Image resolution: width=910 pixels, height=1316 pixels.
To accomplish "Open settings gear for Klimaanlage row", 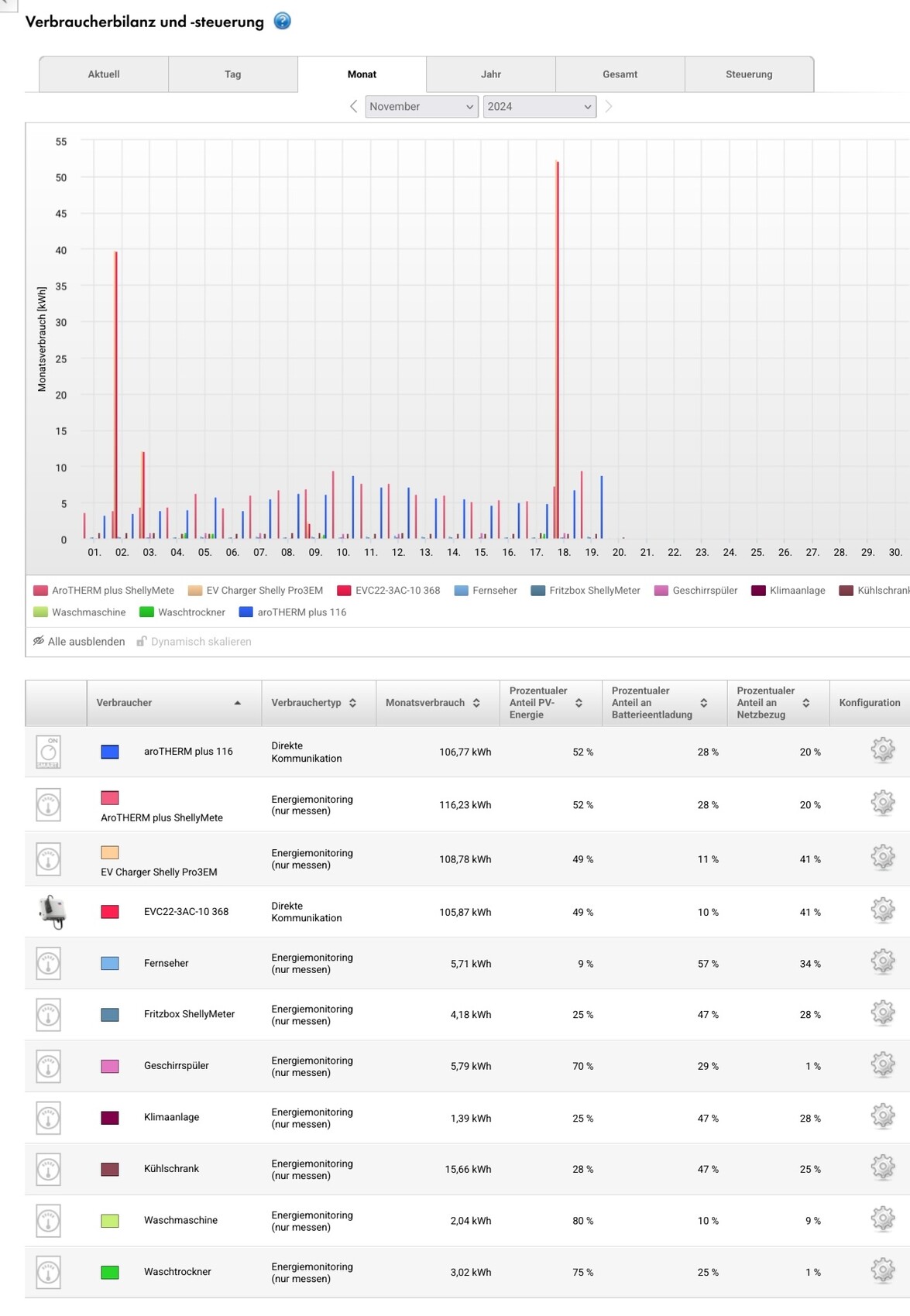I will tap(882, 1117).
